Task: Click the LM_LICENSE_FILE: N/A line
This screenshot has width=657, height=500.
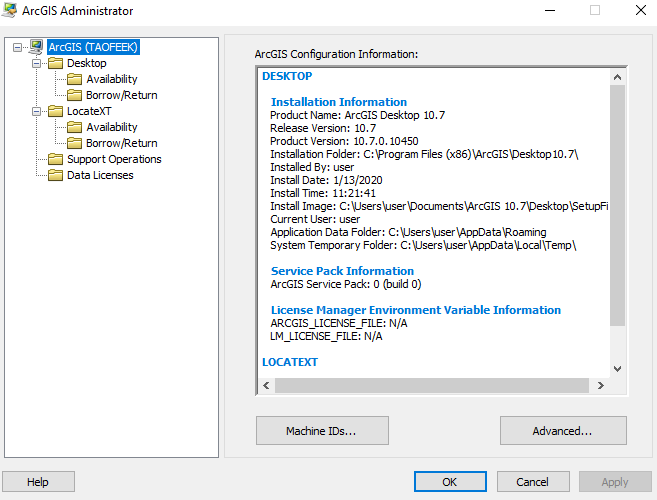Action: click(x=326, y=336)
